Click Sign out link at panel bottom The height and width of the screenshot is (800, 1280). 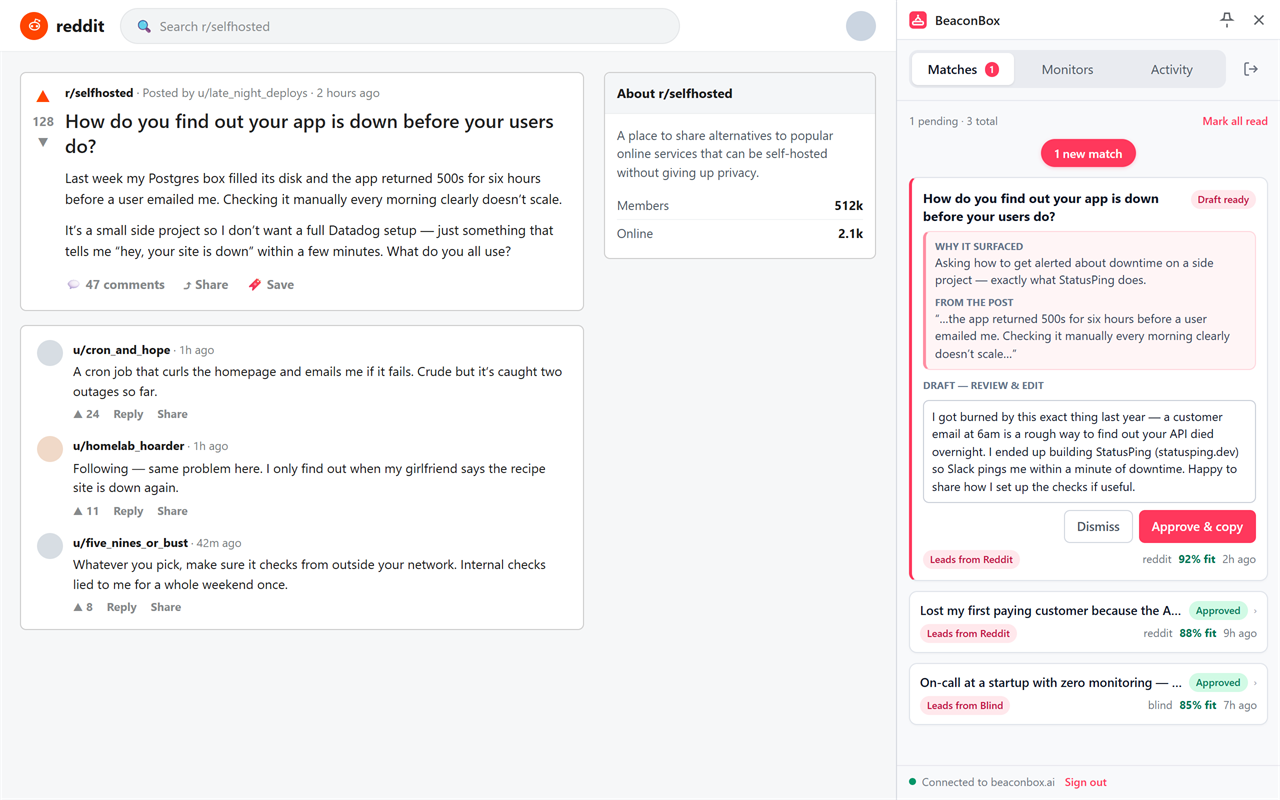click(1085, 782)
